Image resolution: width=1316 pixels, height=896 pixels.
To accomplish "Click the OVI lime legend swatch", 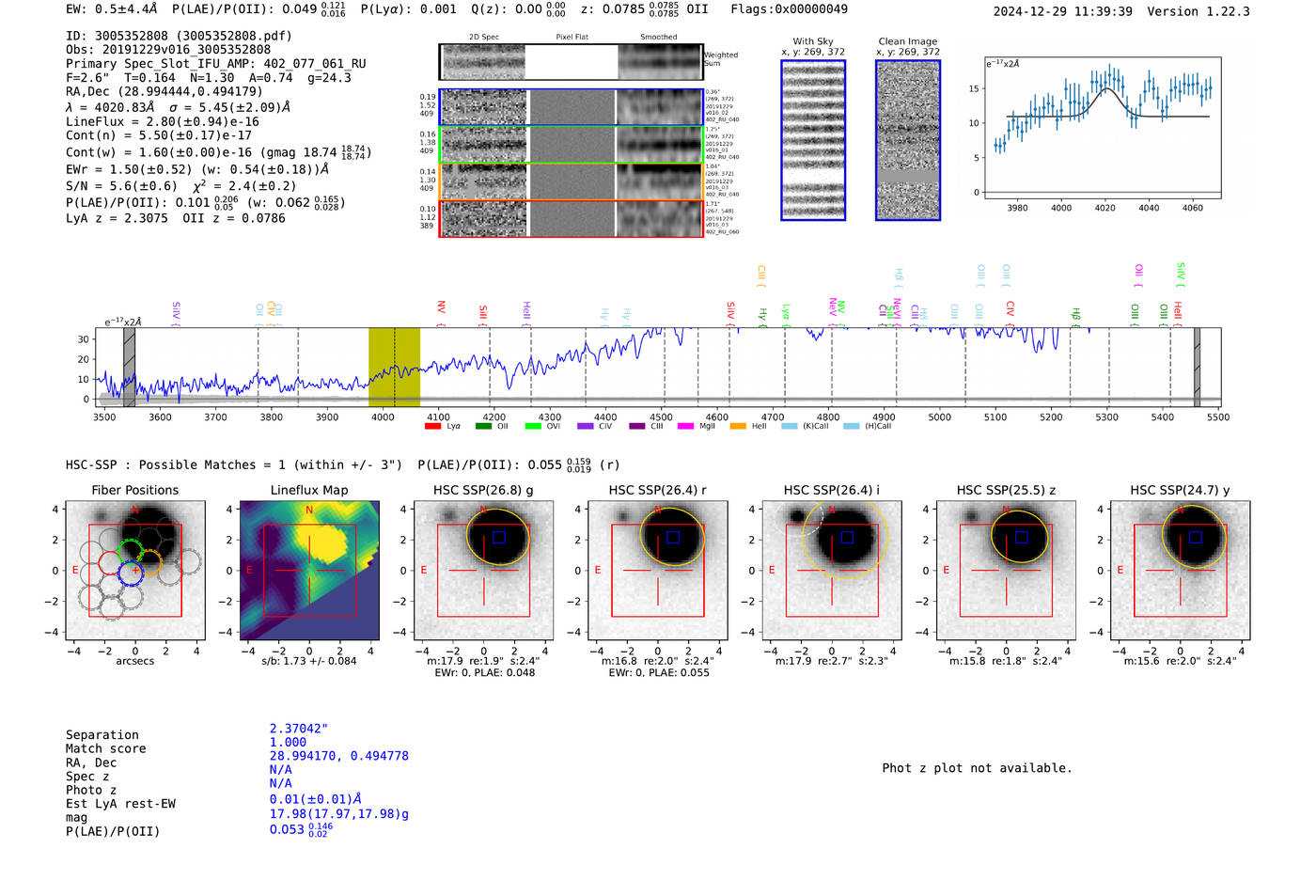I will 533,427.
